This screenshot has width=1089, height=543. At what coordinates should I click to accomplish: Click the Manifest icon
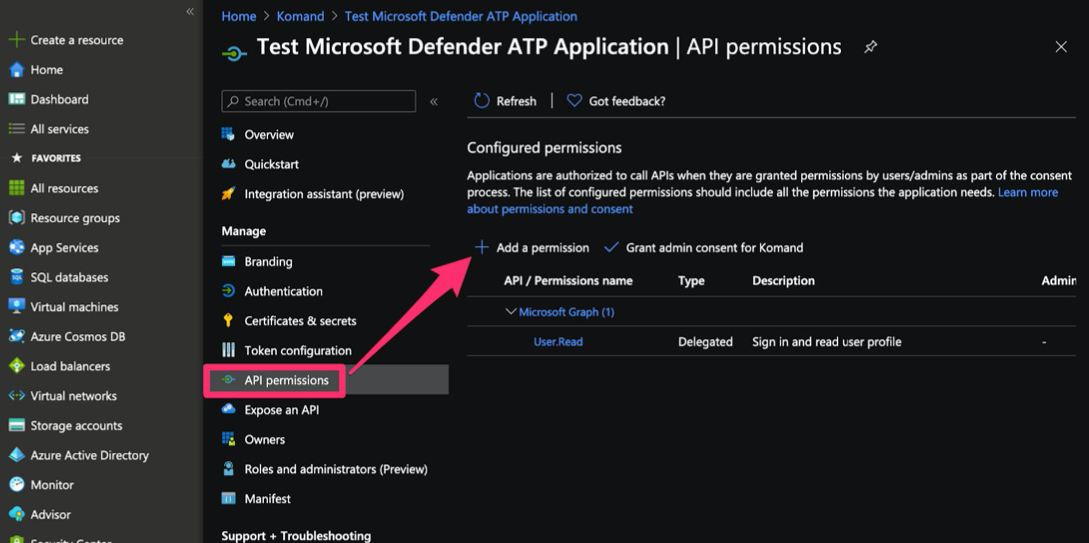pos(228,499)
